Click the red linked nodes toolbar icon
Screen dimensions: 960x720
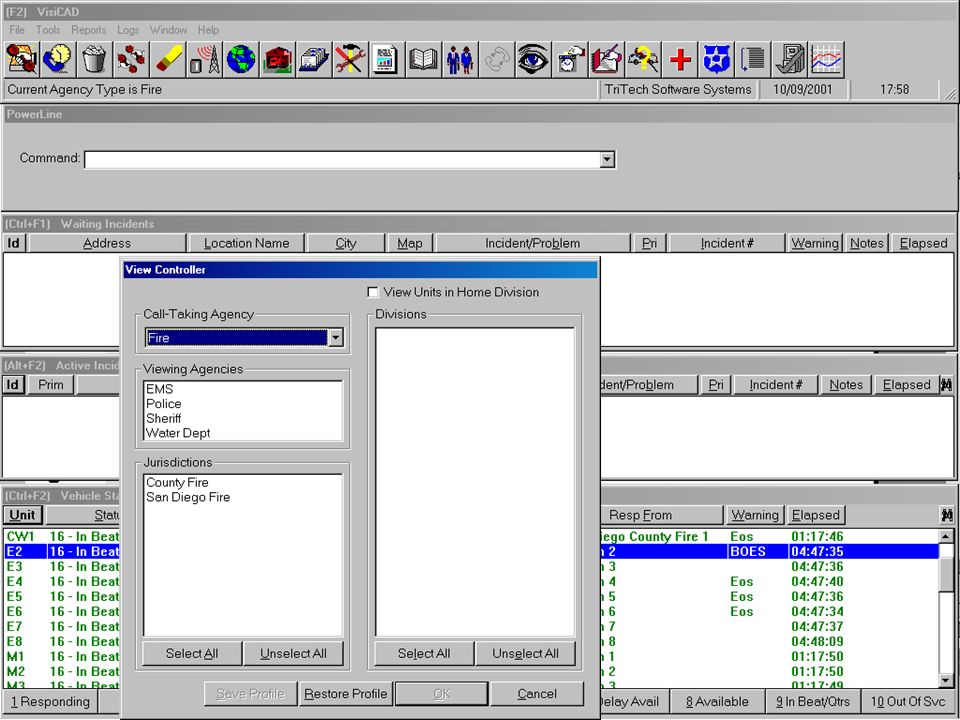(x=131, y=60)
